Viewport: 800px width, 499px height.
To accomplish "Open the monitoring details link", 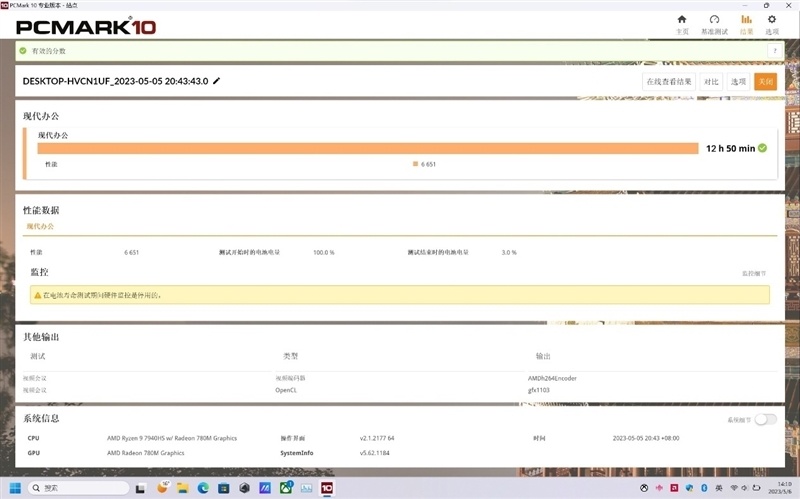I will 754,273.
